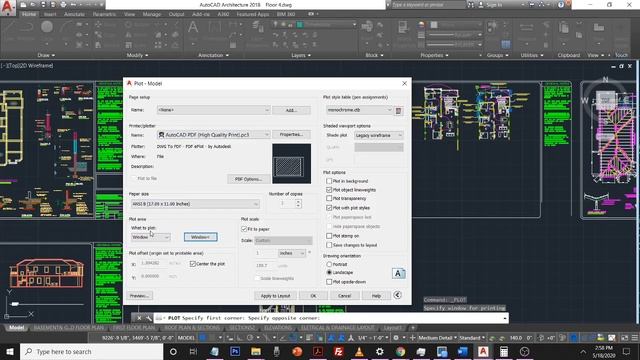The width and height of the screenshot is (640, 360).
Task: Open the Paper size dropdown
Action: click(195, 204)
